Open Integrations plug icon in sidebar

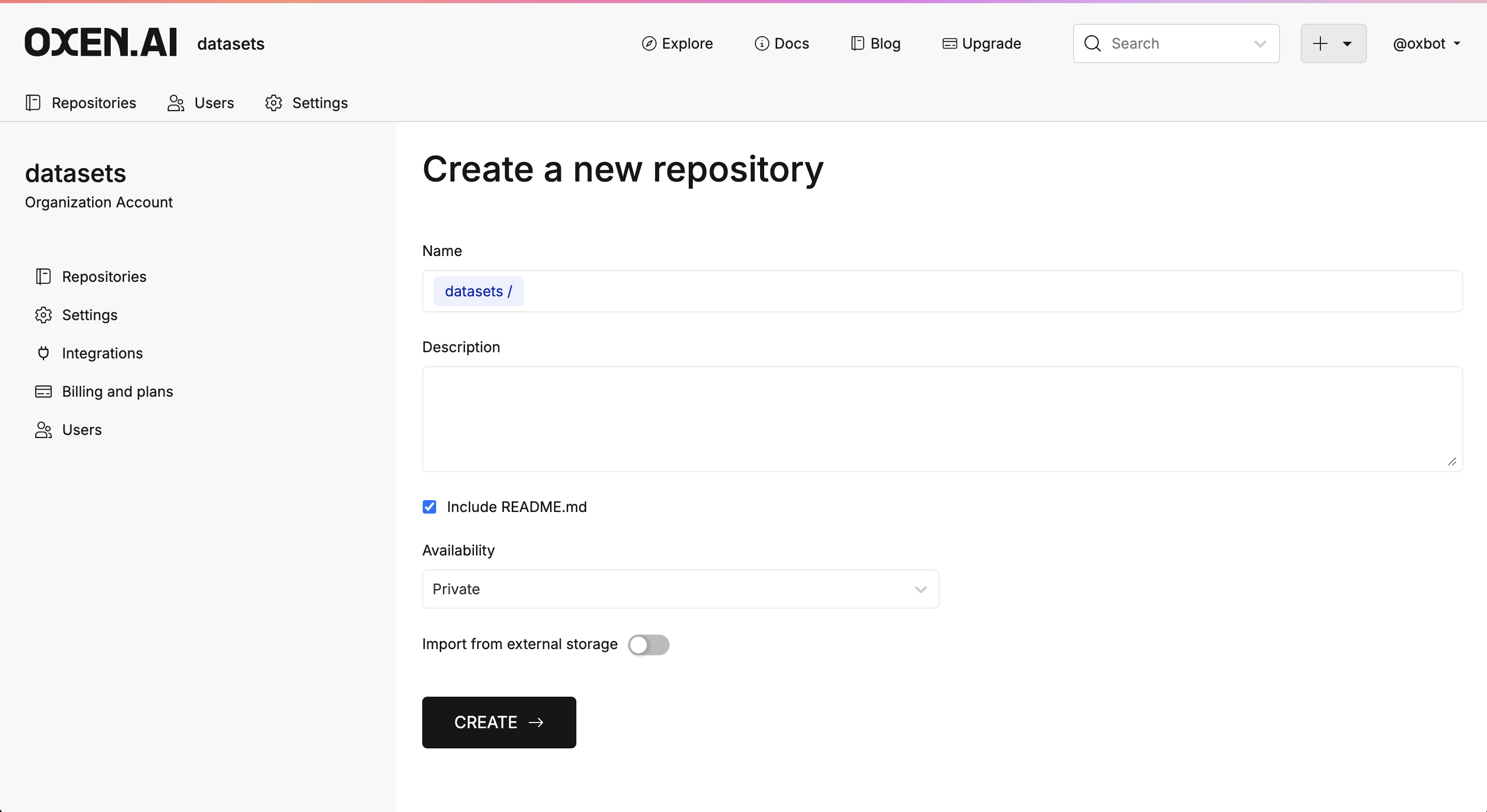43,353
